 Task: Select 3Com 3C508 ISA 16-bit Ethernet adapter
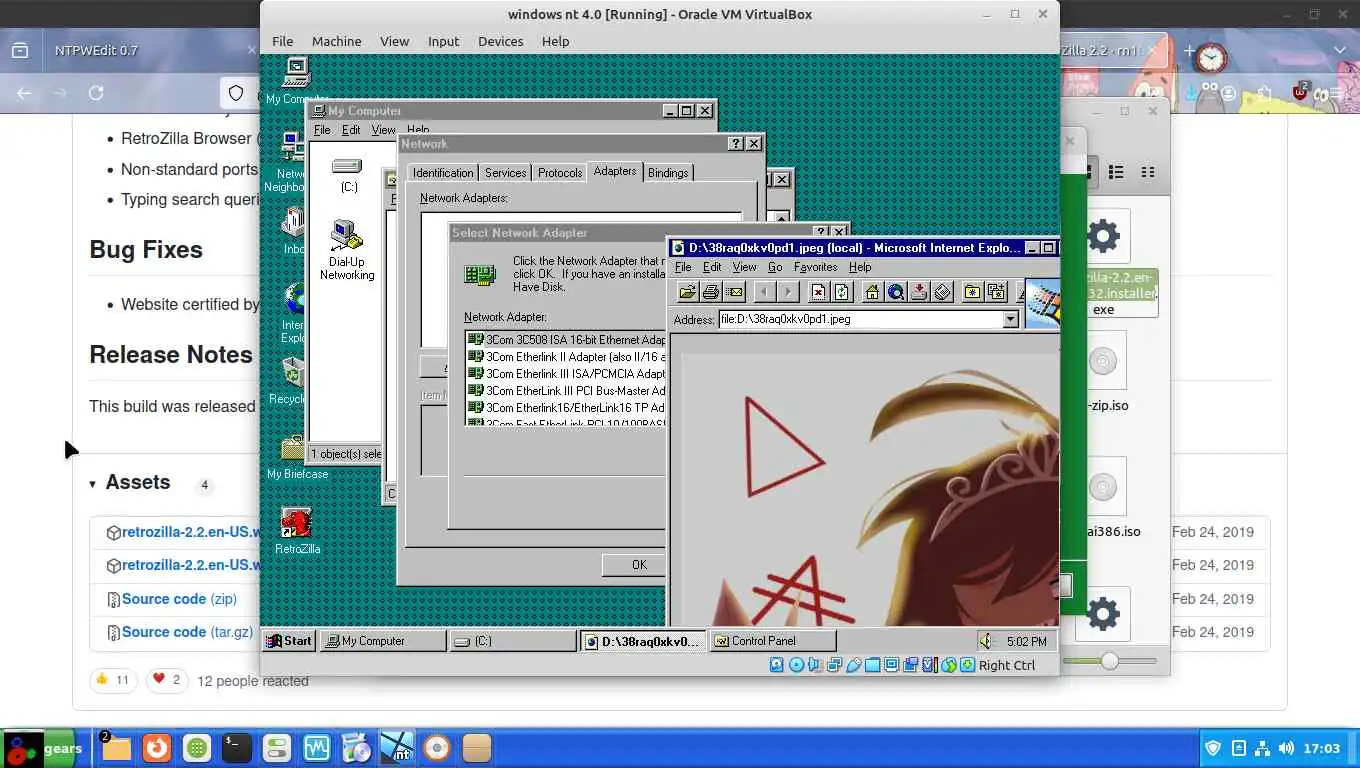tap(566, 340)
